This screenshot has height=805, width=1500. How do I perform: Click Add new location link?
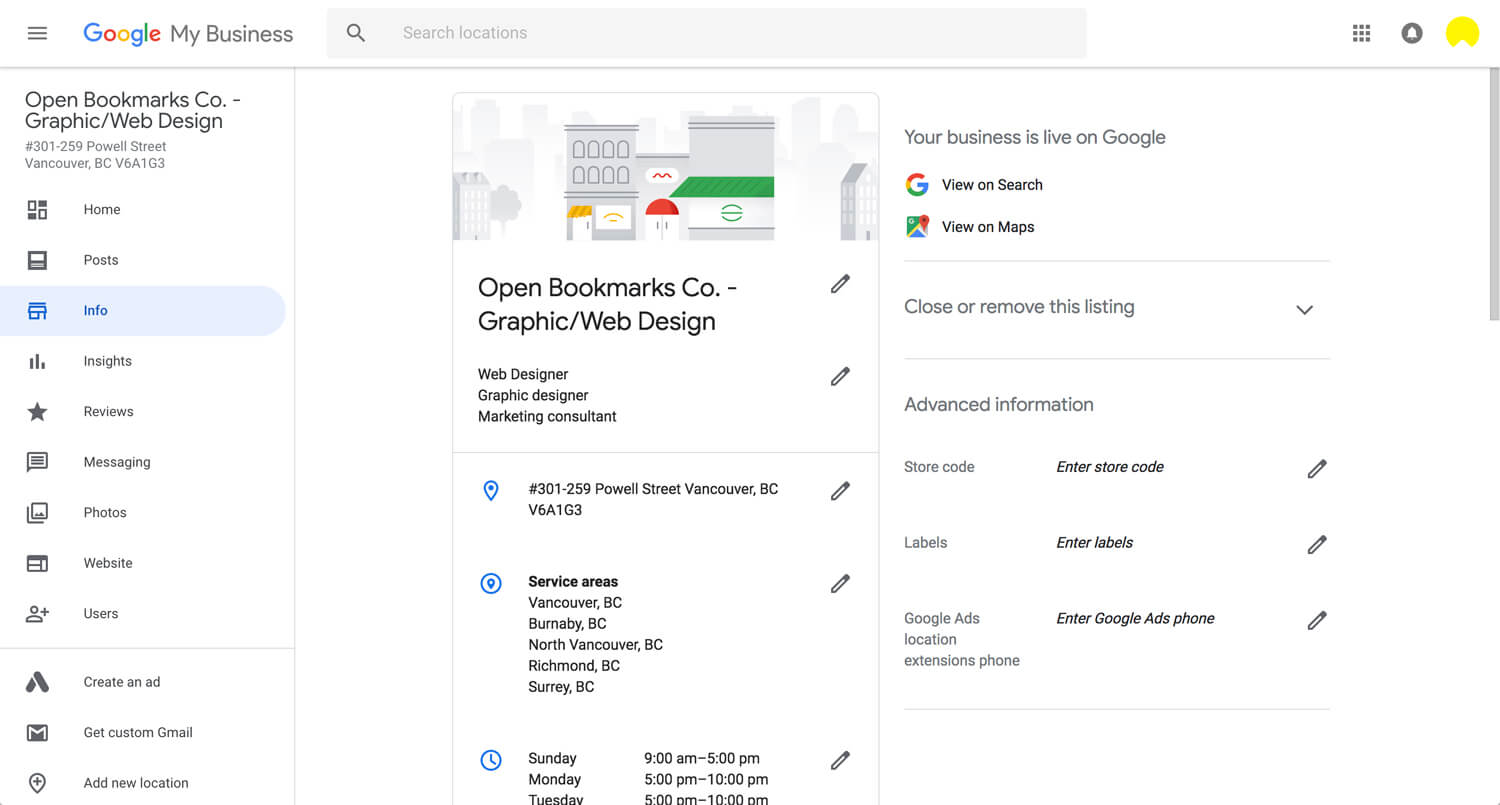(136, 783)
